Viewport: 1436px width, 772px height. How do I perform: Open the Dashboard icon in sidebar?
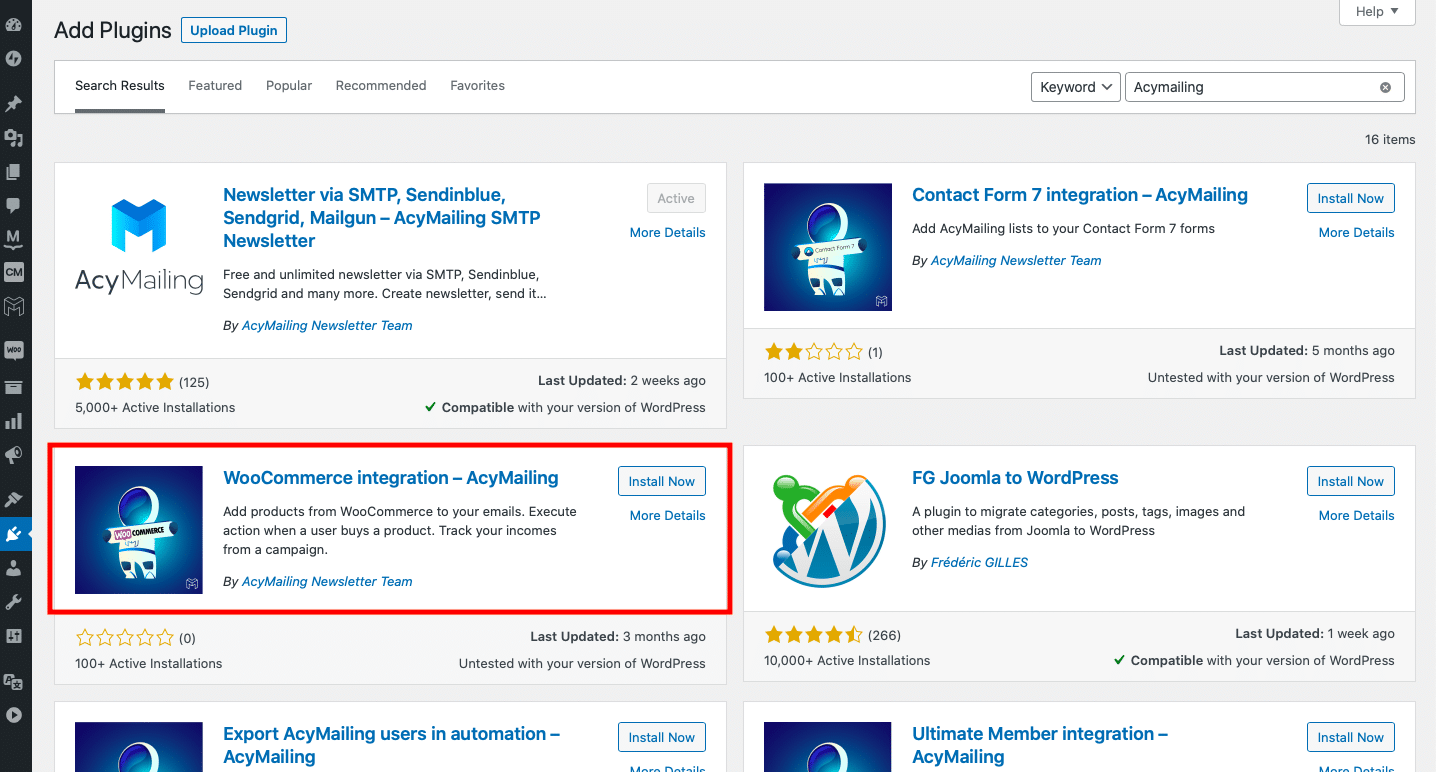coord(14,24)
